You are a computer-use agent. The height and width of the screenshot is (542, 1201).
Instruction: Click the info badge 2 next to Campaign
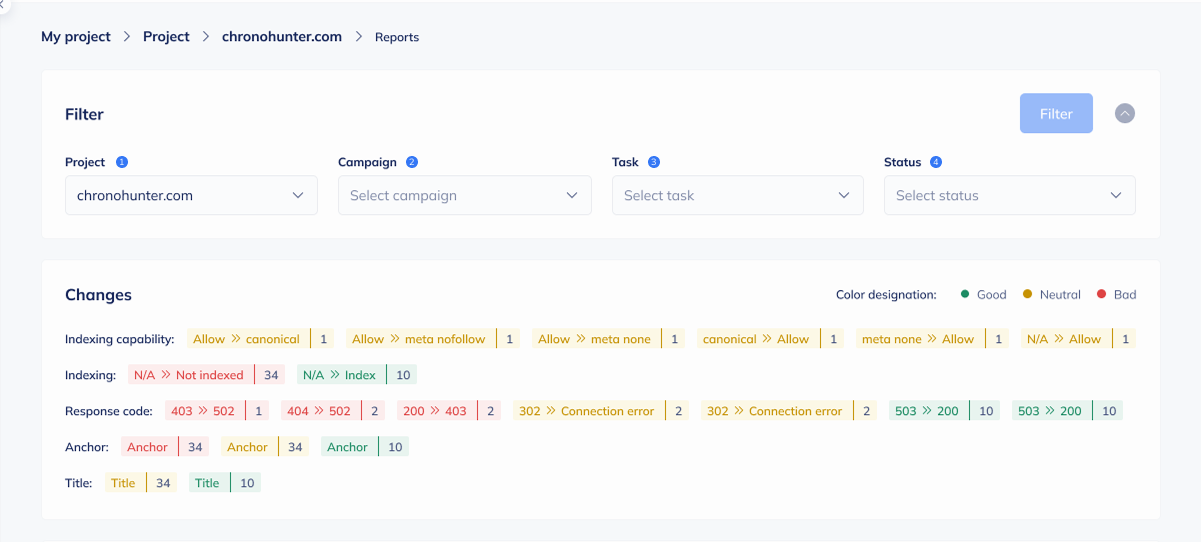(x=412, y=162)
